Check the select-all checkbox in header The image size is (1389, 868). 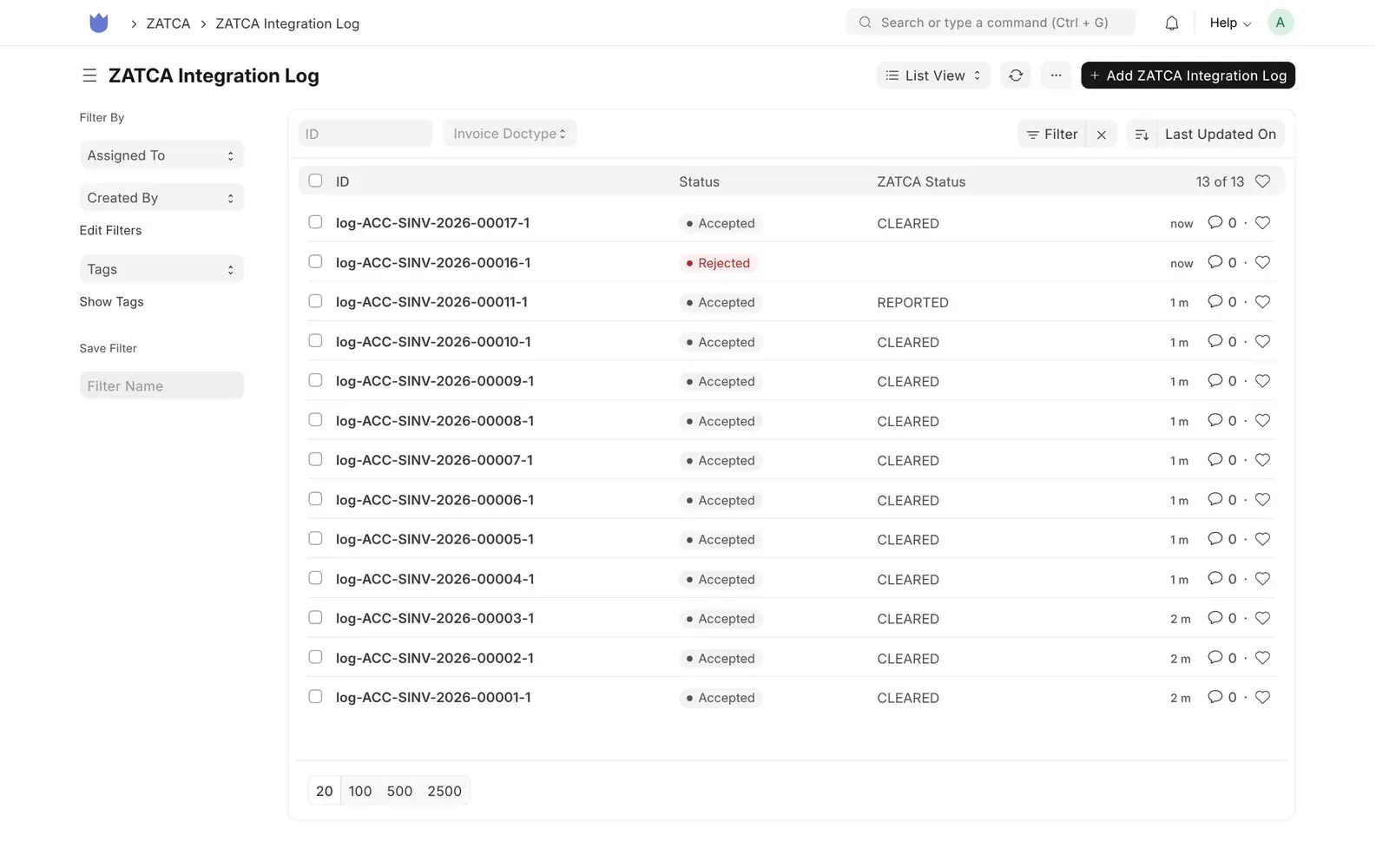[x=316, y=181]
